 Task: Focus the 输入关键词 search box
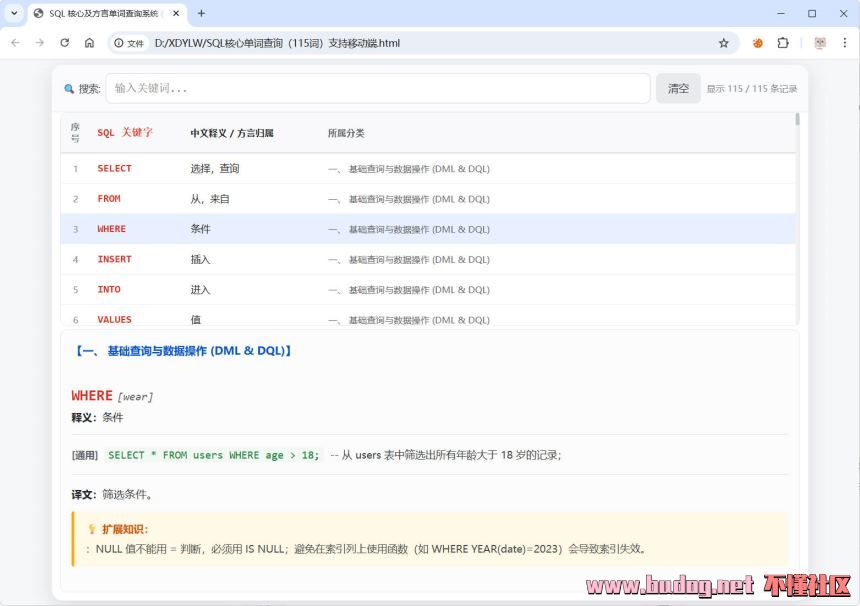coord(378,88)
